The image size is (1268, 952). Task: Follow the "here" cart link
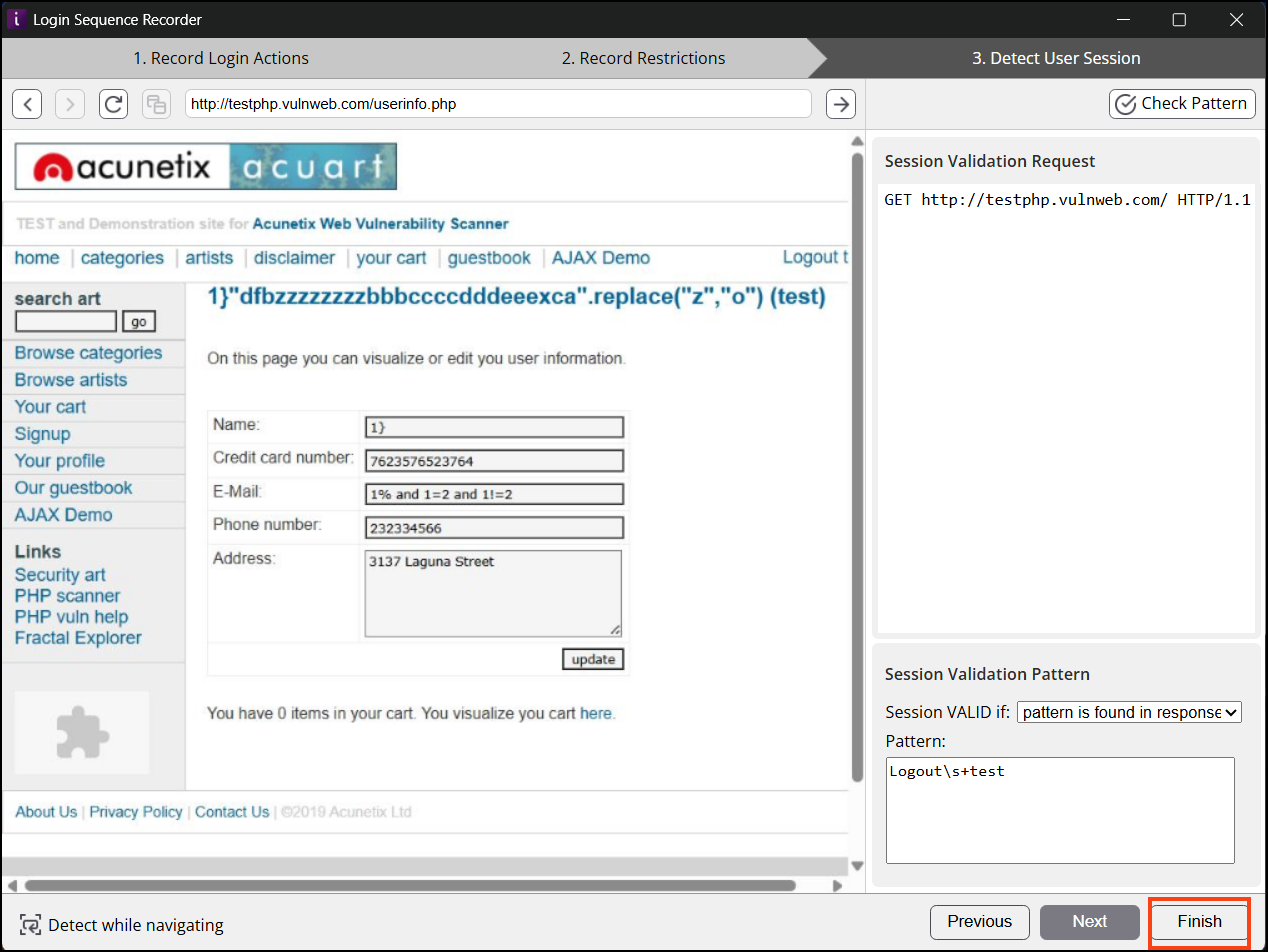597,712
